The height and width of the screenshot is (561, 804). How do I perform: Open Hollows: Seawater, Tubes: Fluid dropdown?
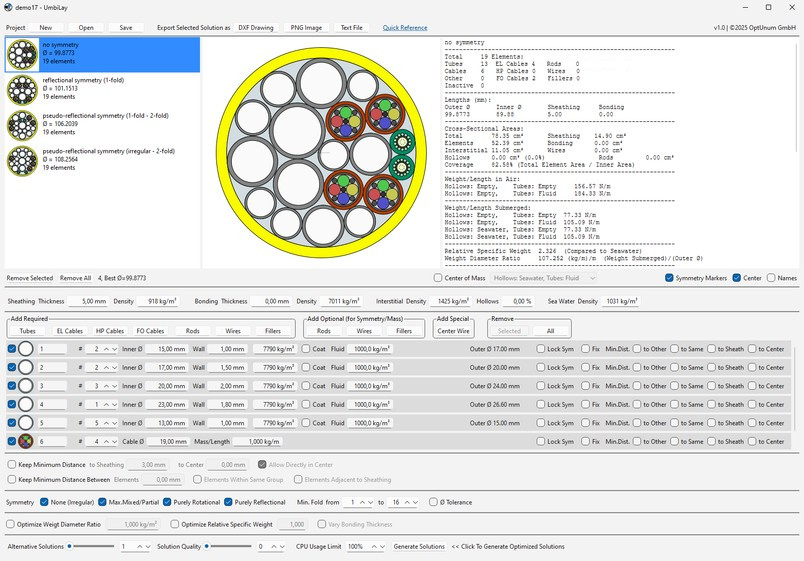pyautogui.click(x=543, y=278)
